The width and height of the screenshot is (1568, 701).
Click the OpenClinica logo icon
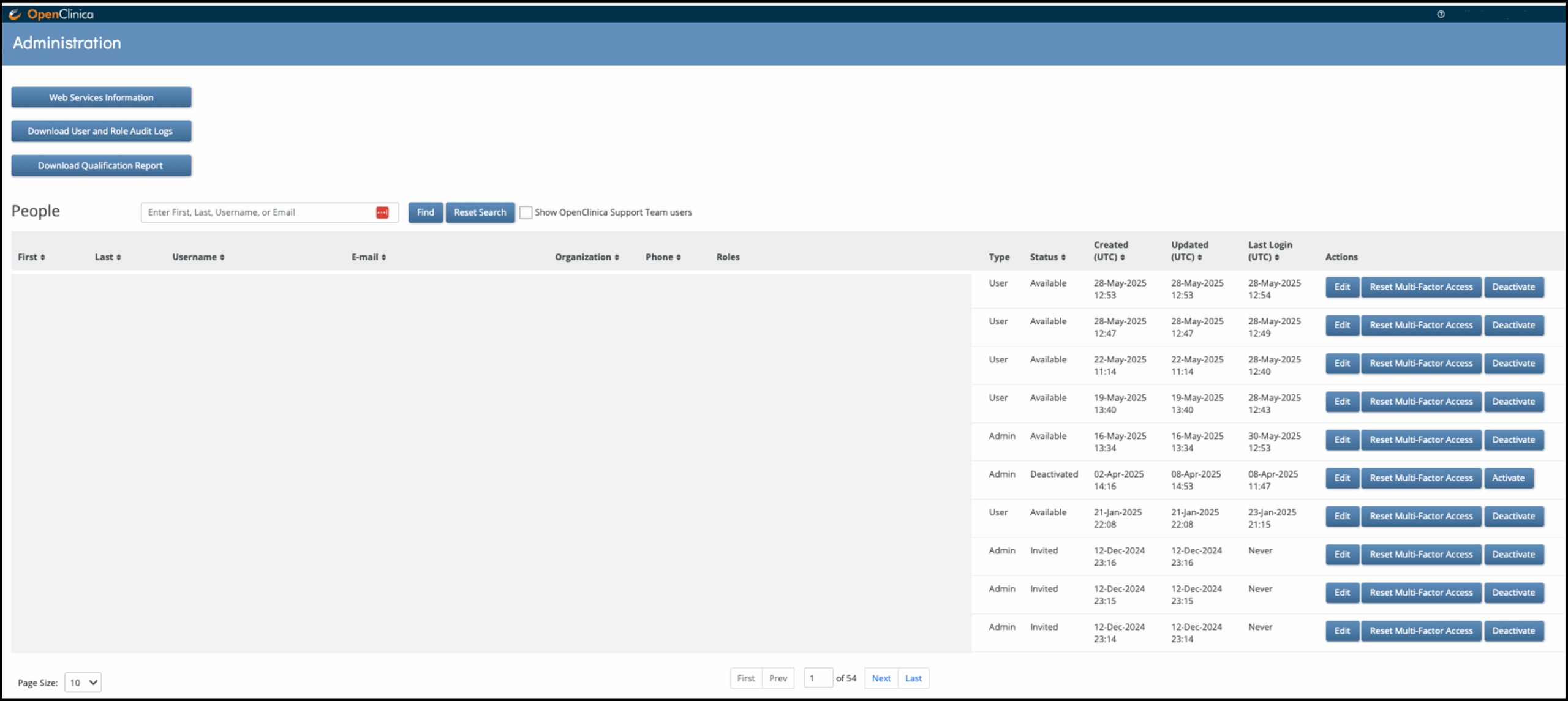point(15,13)
